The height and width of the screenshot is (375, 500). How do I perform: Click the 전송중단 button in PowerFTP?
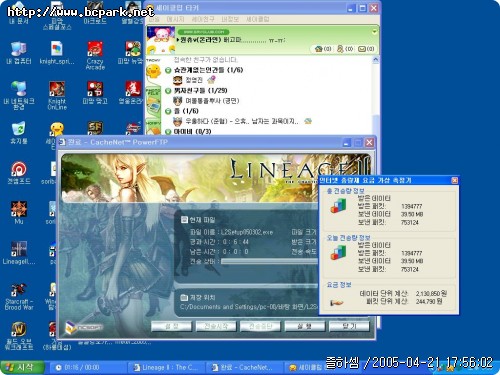click(x=260, y=326)
